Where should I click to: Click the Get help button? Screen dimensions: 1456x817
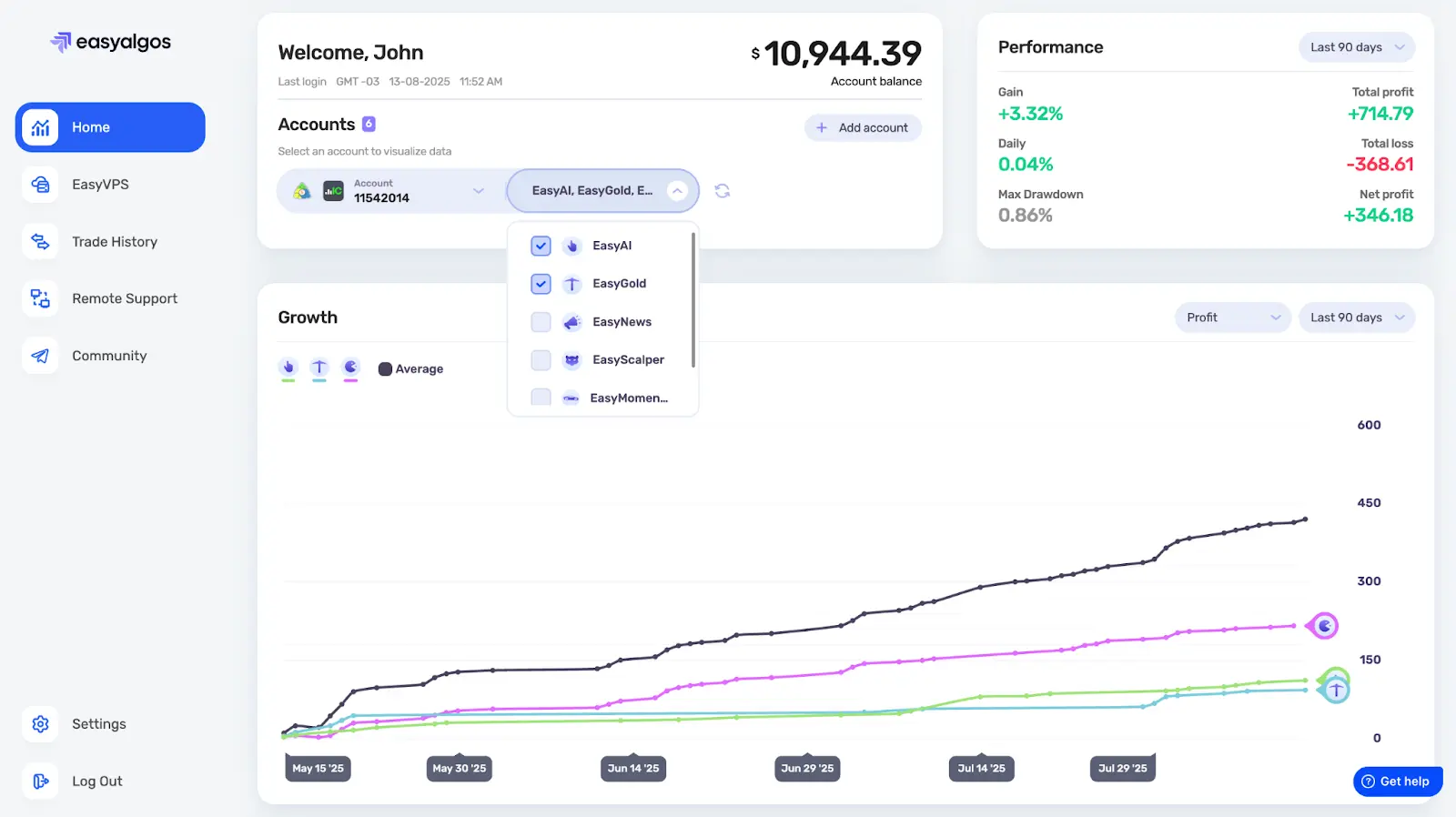tap(1397, 782)
